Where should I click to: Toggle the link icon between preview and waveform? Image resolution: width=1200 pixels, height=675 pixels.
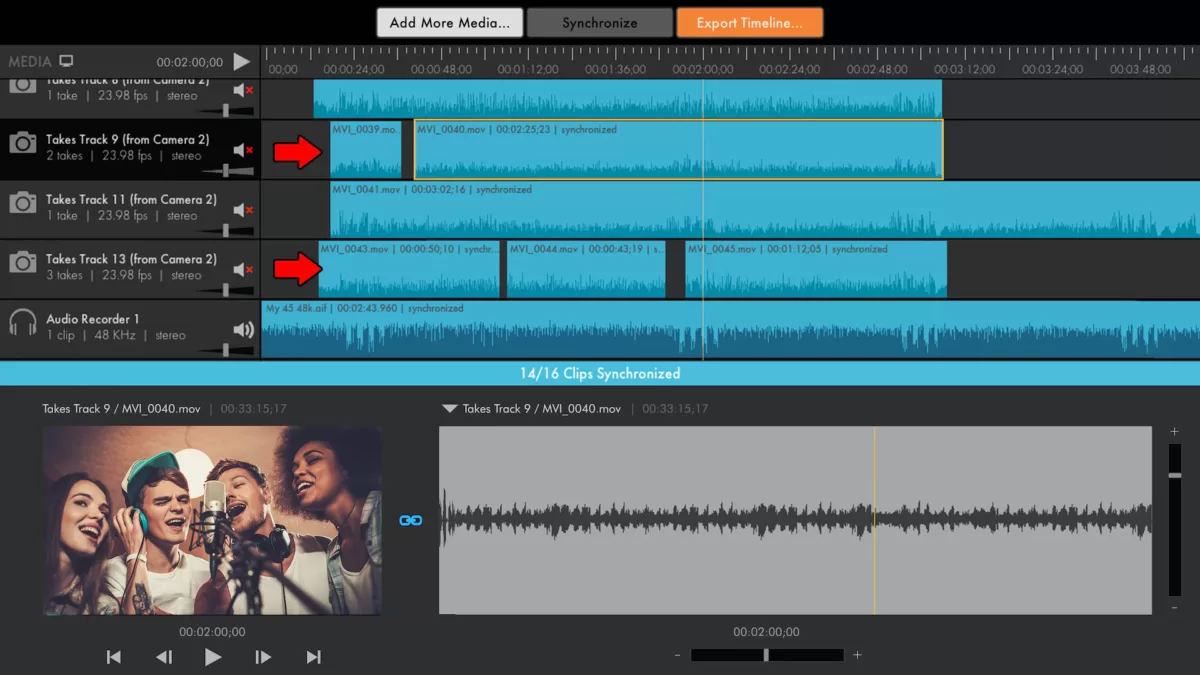click(x=410, y=521)
